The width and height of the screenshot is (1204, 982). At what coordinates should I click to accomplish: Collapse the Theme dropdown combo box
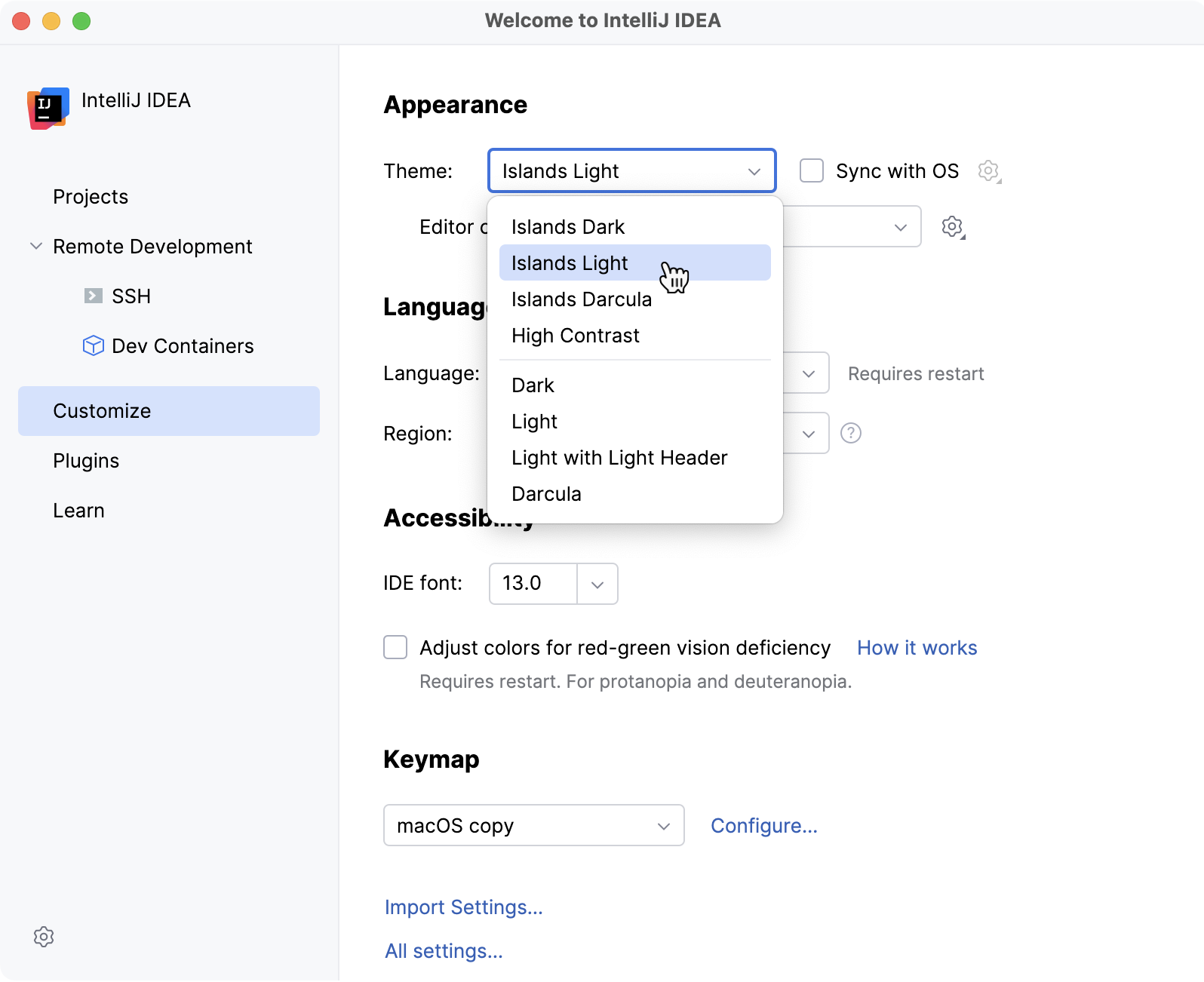632,170
